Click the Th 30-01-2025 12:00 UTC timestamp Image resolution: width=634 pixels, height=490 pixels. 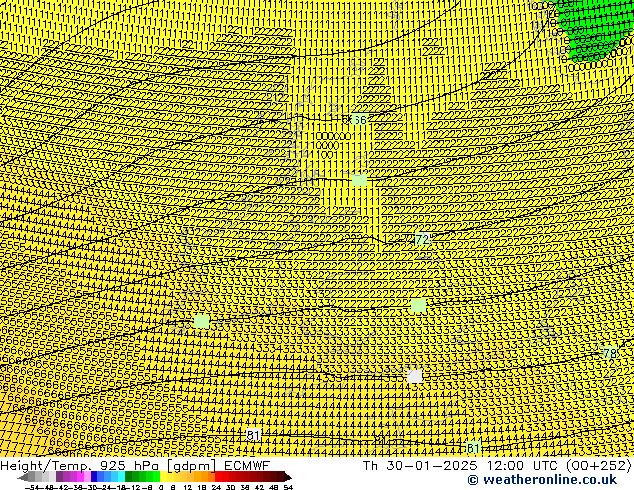497,465
